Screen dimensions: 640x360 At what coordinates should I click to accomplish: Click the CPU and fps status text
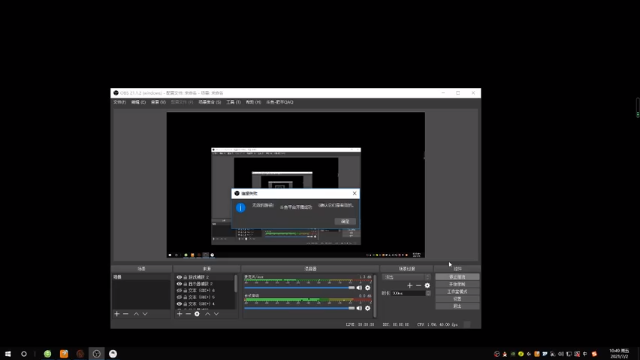(x=437, y=324)
